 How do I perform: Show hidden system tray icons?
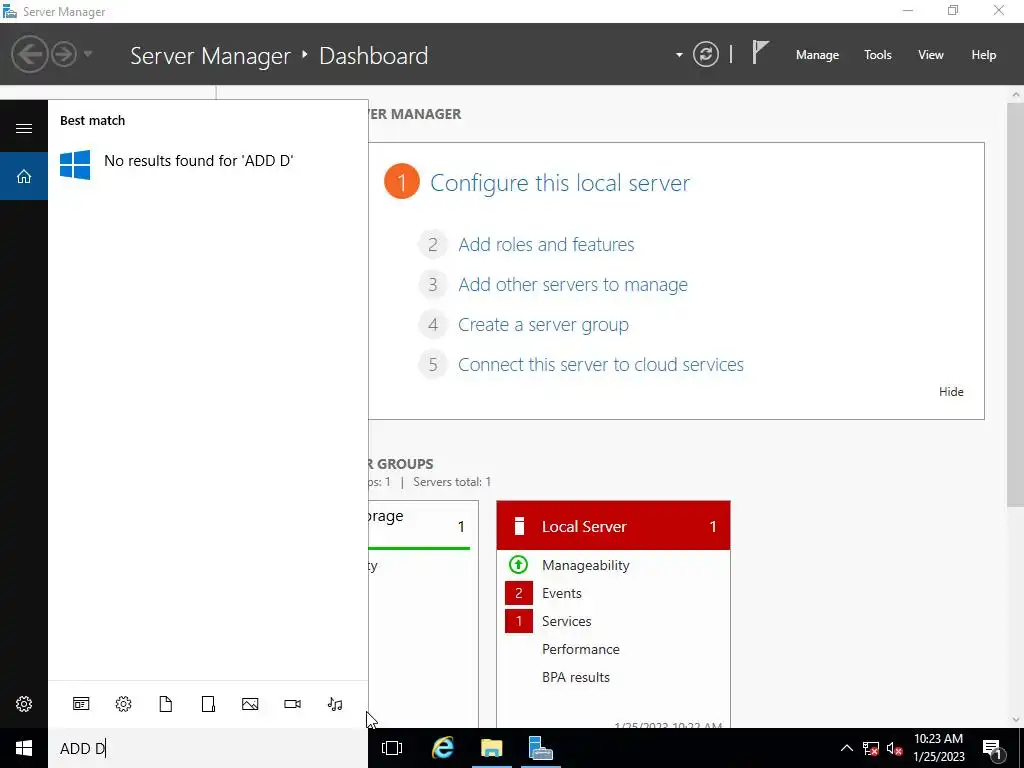[x=846, y=748]
